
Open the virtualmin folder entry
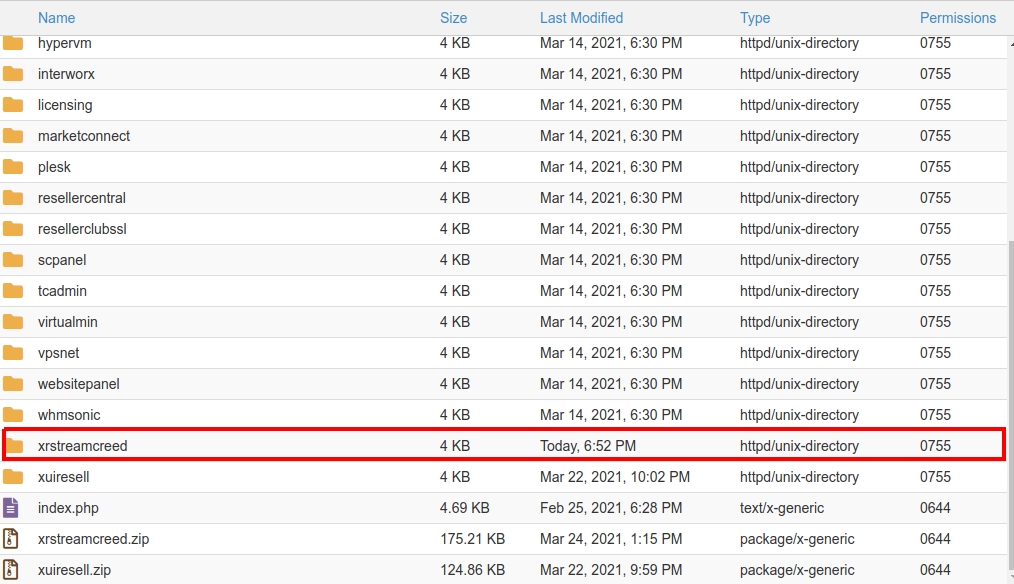[68, 322]
